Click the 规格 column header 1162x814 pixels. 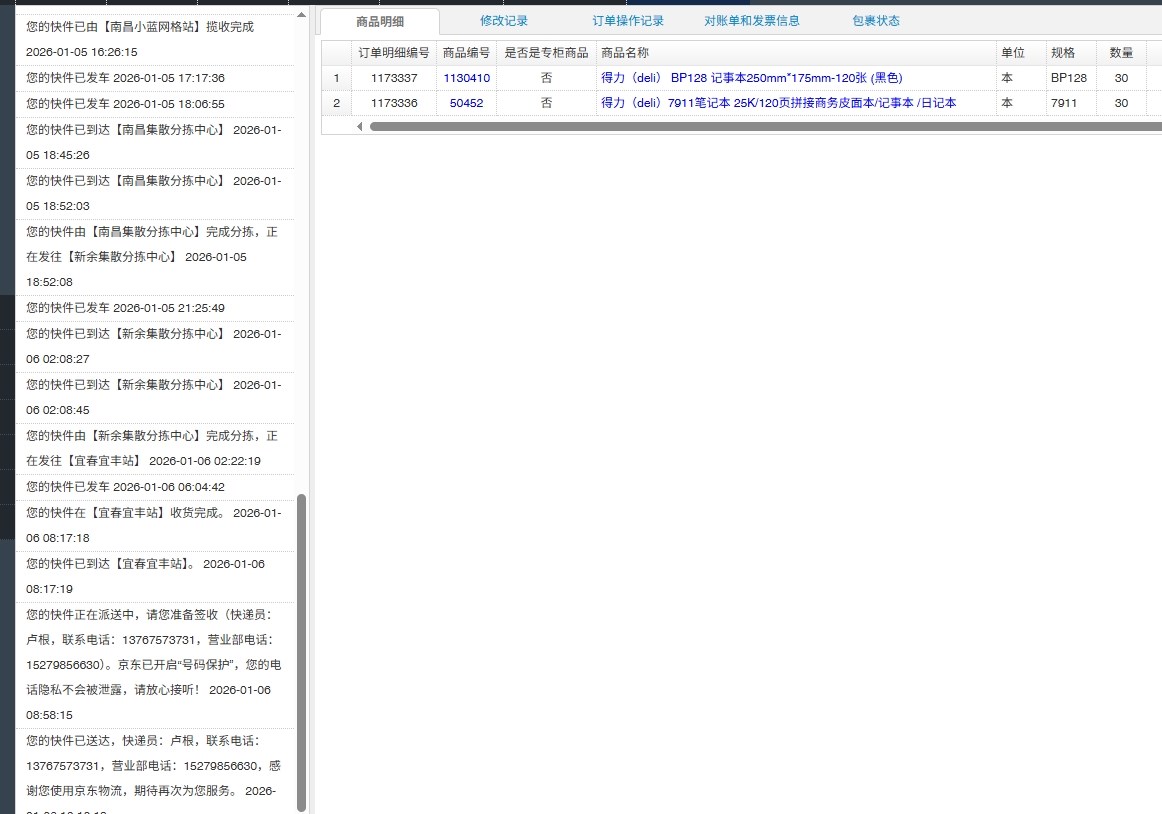[1061, 53]
